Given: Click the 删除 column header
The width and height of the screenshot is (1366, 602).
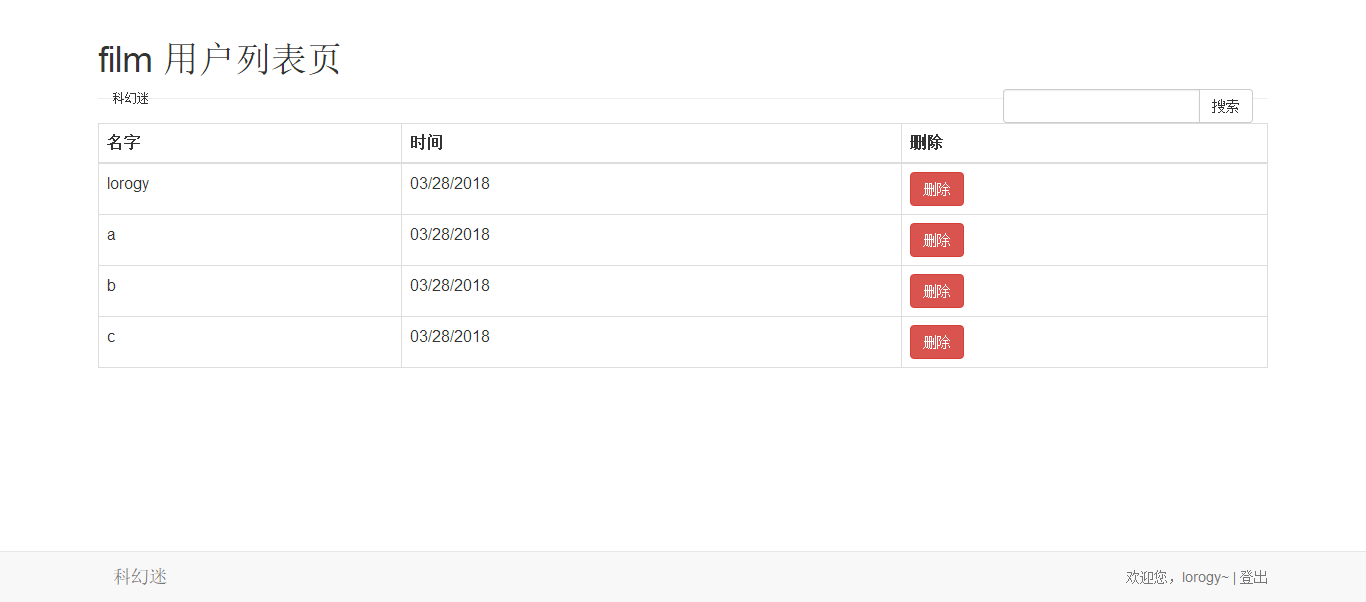Looking at the screenshot, I should point(1084,143).
